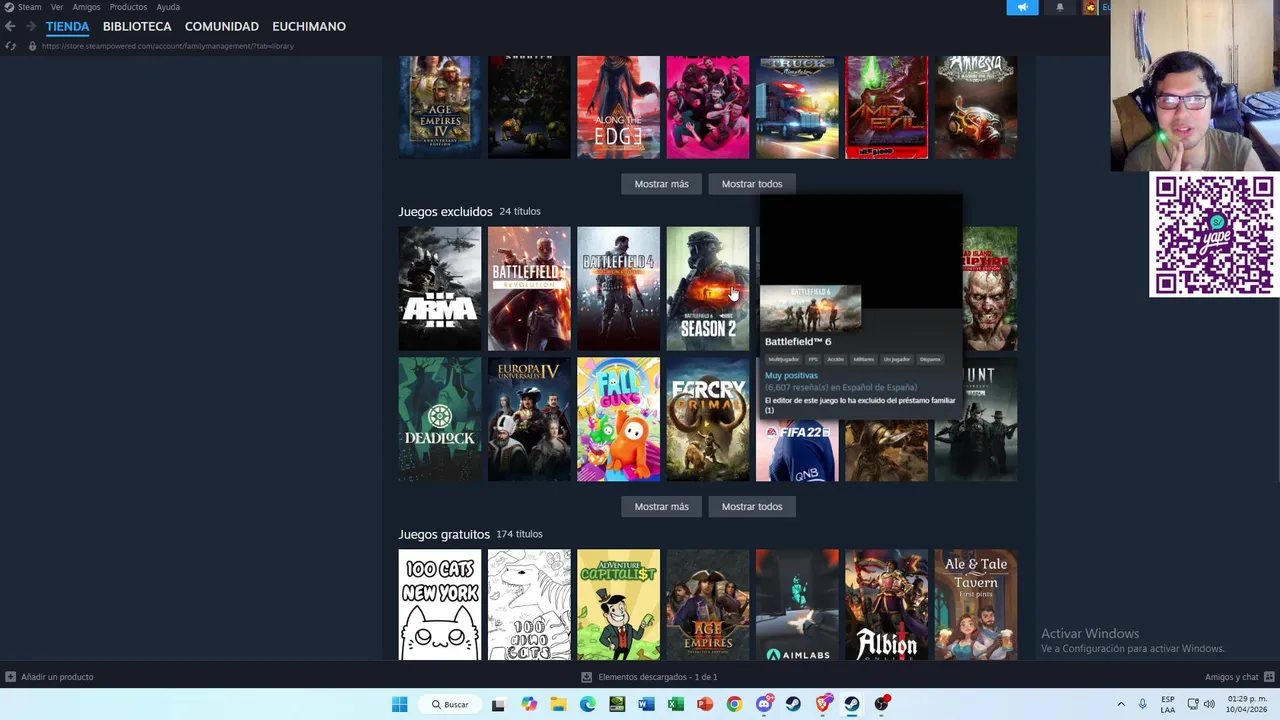Open the Amid Evil cover
This screenshot has height=720, width=1280.
click(886, 107)
